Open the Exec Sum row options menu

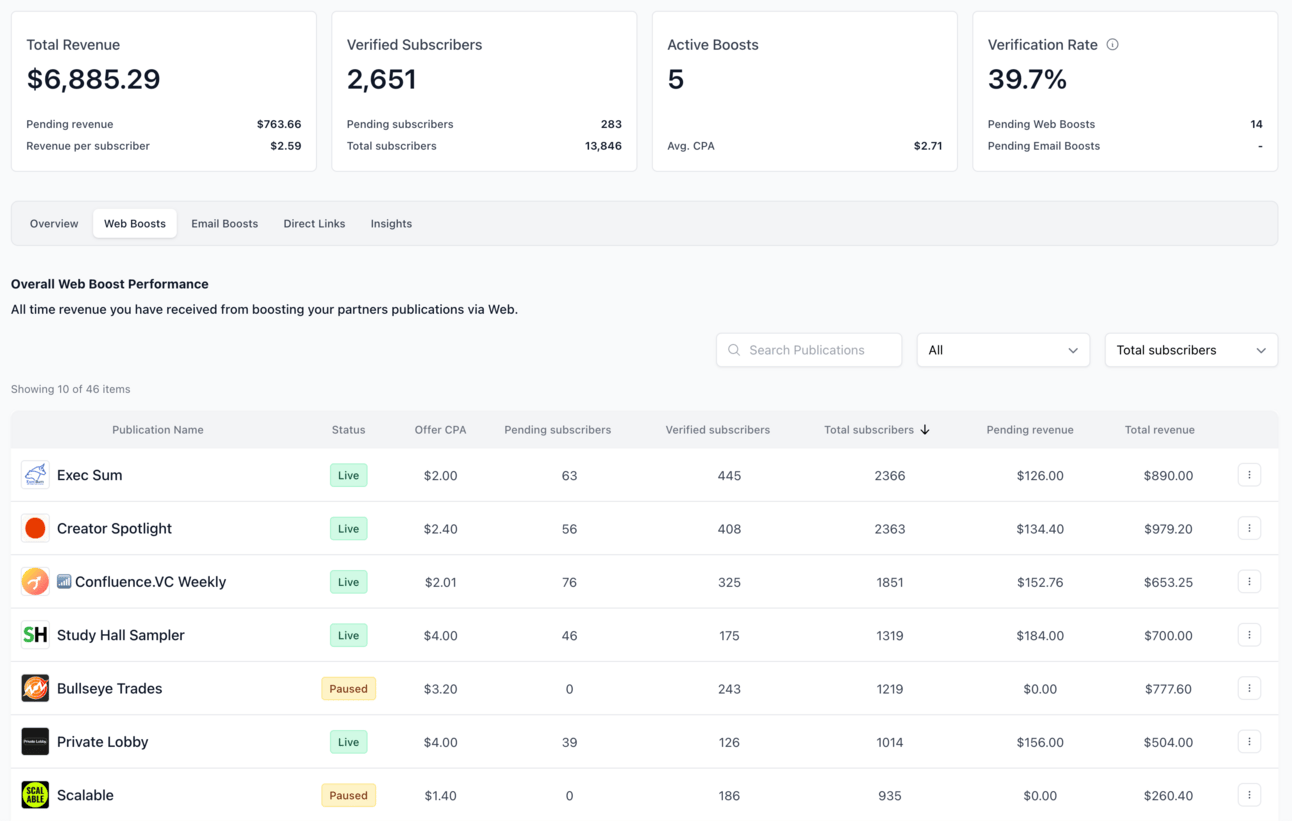[1249, 475]
